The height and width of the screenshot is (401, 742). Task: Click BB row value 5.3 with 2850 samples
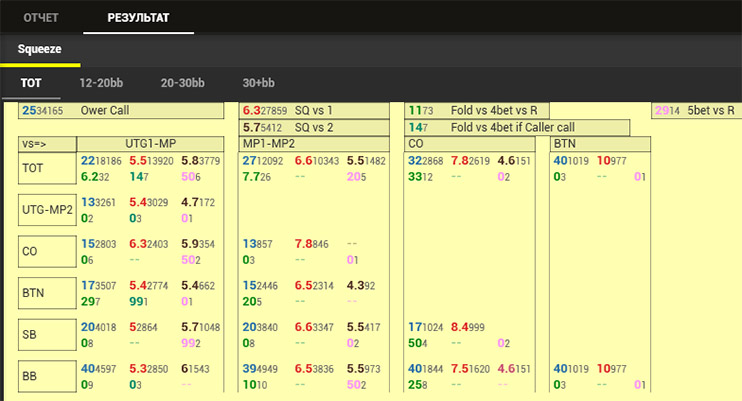tap(149, 369)
